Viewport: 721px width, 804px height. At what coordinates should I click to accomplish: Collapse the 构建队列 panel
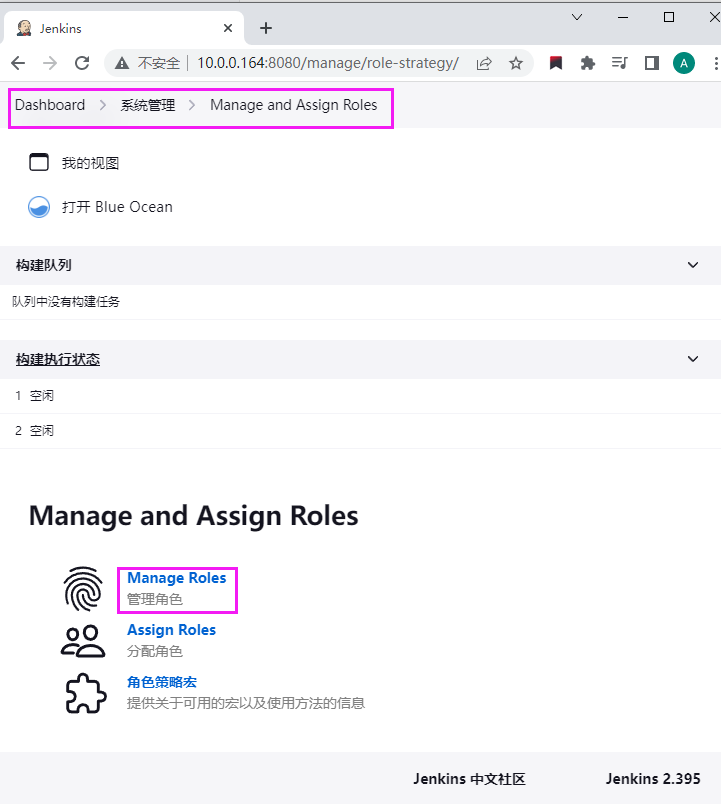pos(693,265)
